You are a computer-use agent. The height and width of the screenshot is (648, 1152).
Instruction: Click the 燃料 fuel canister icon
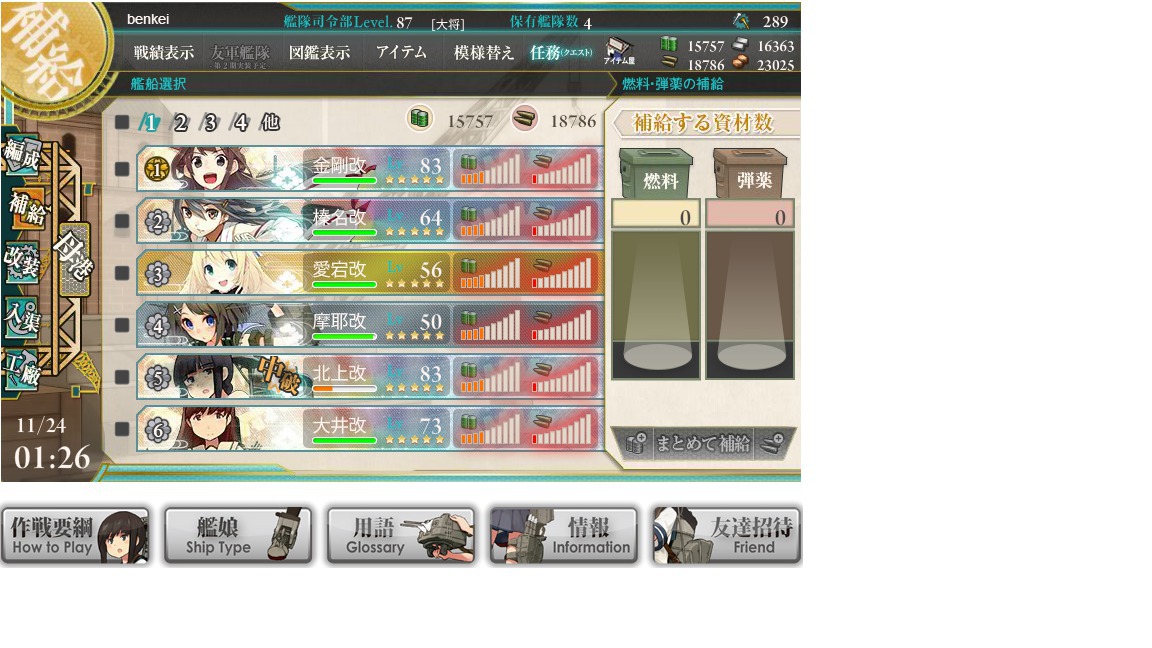click(655, 173)
